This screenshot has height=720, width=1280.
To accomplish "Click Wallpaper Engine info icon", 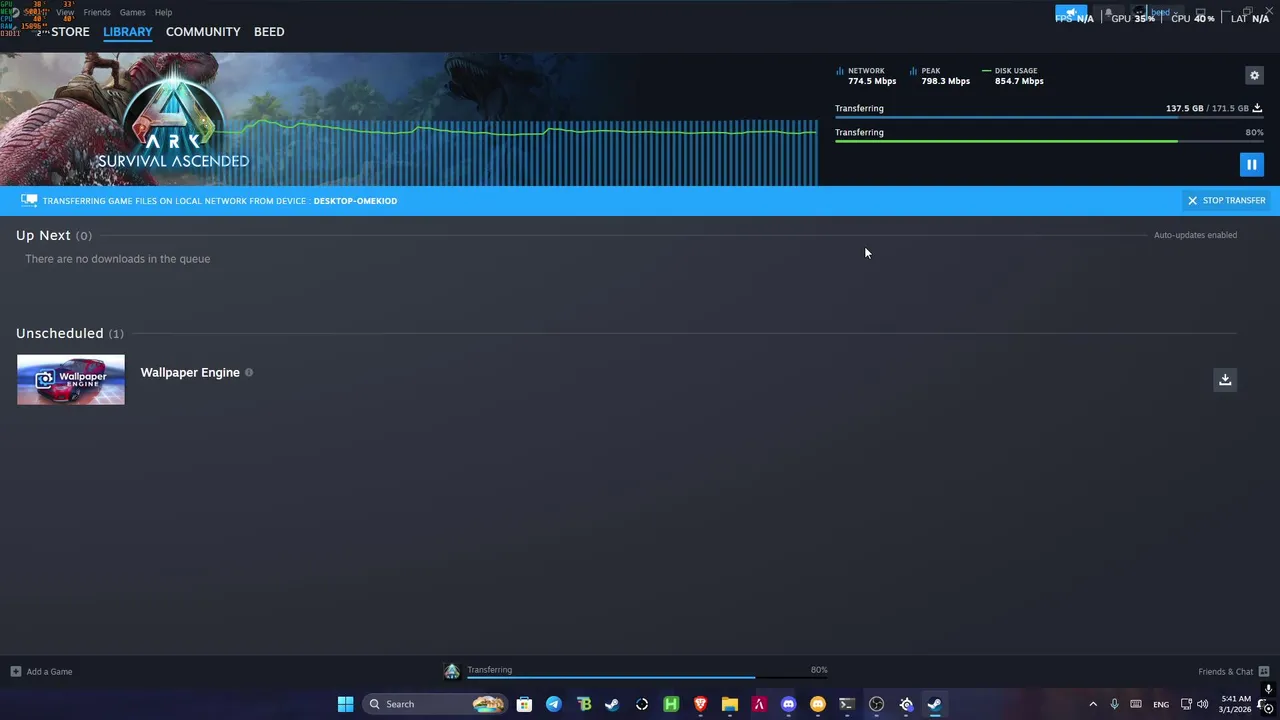I will 249,373.
